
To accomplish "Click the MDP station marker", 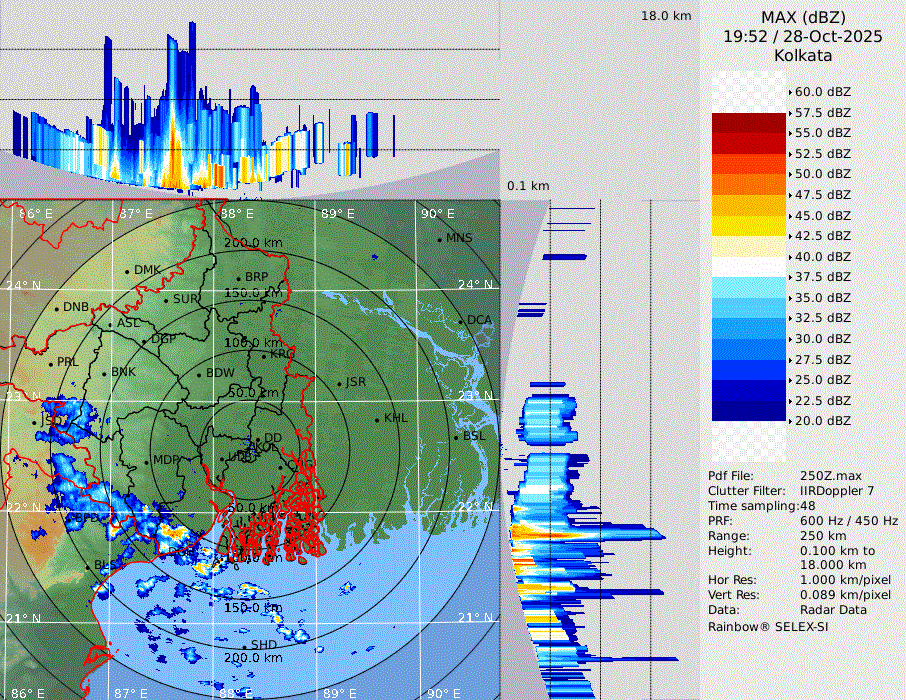I will pos(146,461).
